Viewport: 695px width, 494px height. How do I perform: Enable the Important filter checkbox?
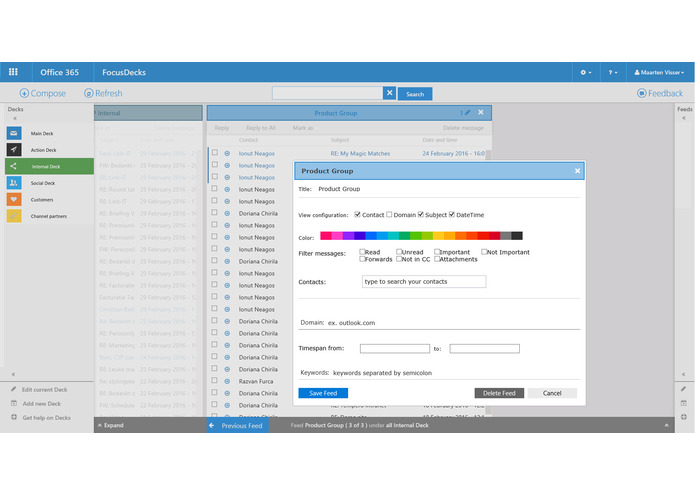(x=437, y=252)
